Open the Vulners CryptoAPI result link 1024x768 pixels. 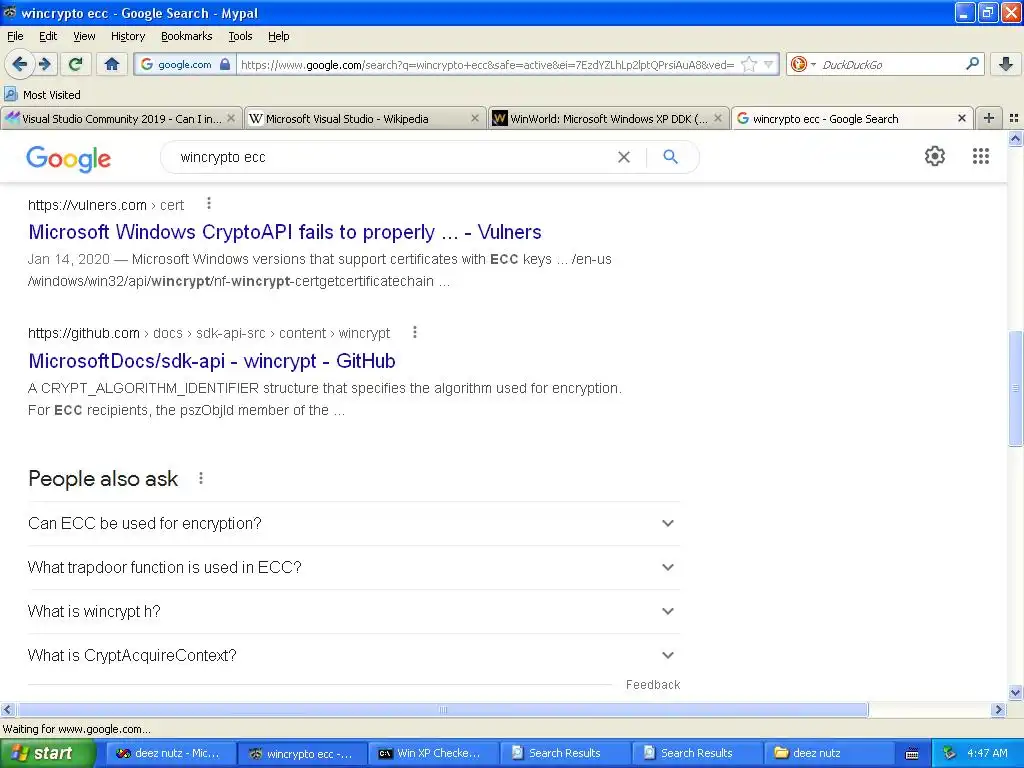tap(285, 232)
